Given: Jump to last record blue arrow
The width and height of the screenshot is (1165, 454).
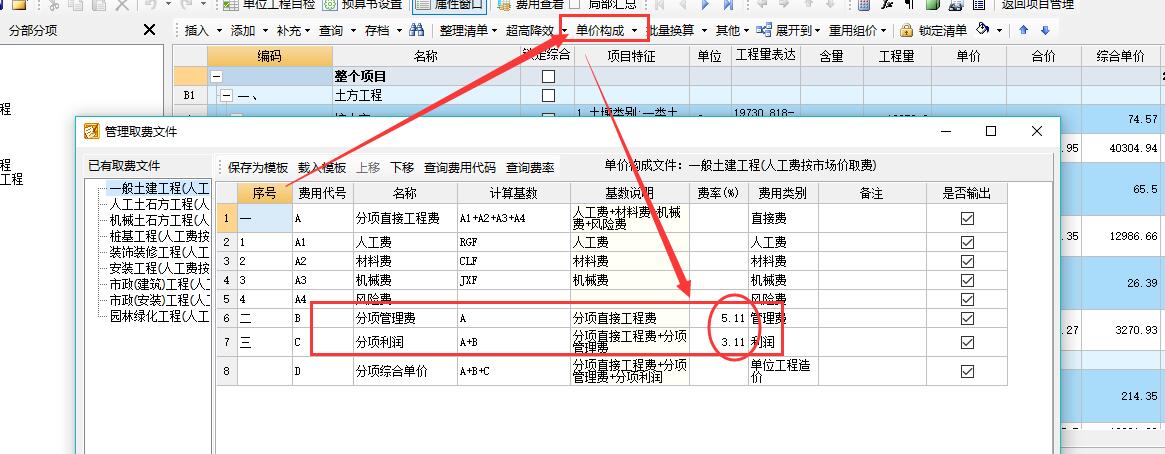Looking at the screenshot, I should pyautogui.click(x=728, y=4).
